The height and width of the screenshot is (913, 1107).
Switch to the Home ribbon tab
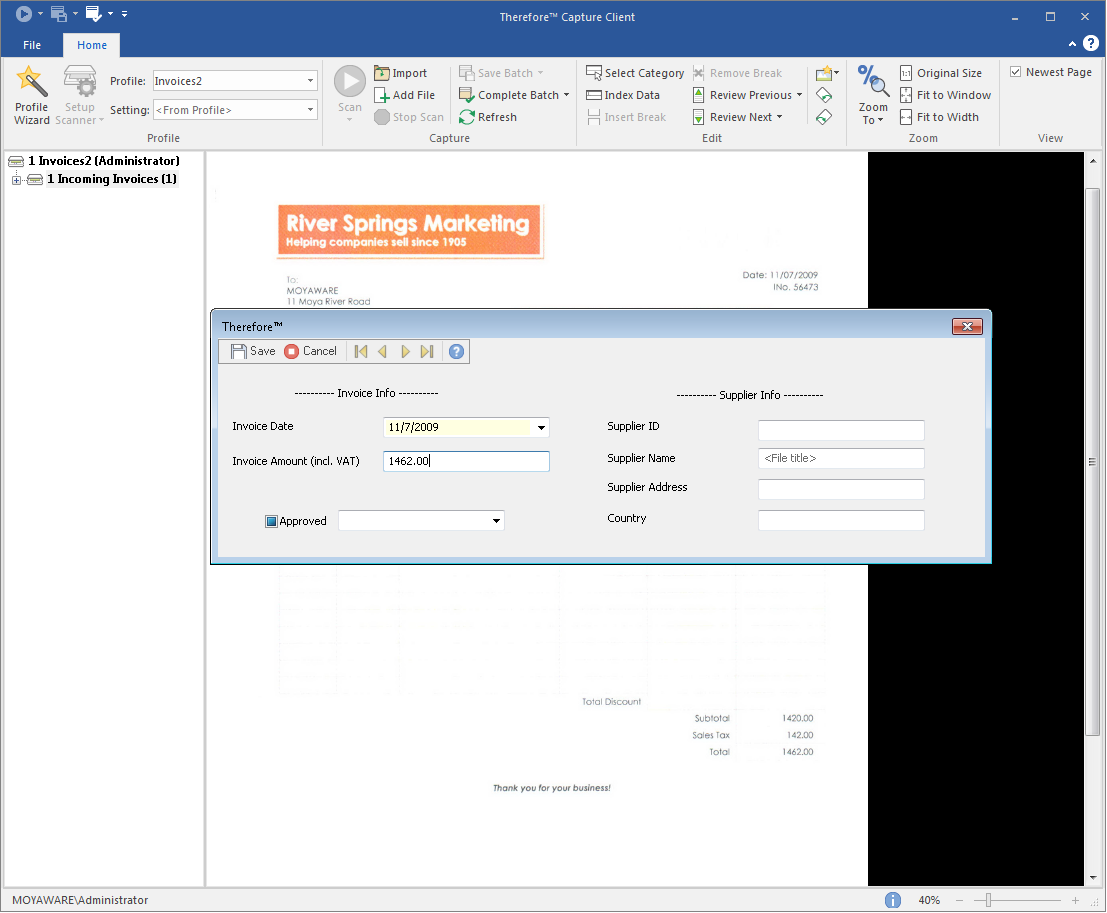(x=92, y=45)
